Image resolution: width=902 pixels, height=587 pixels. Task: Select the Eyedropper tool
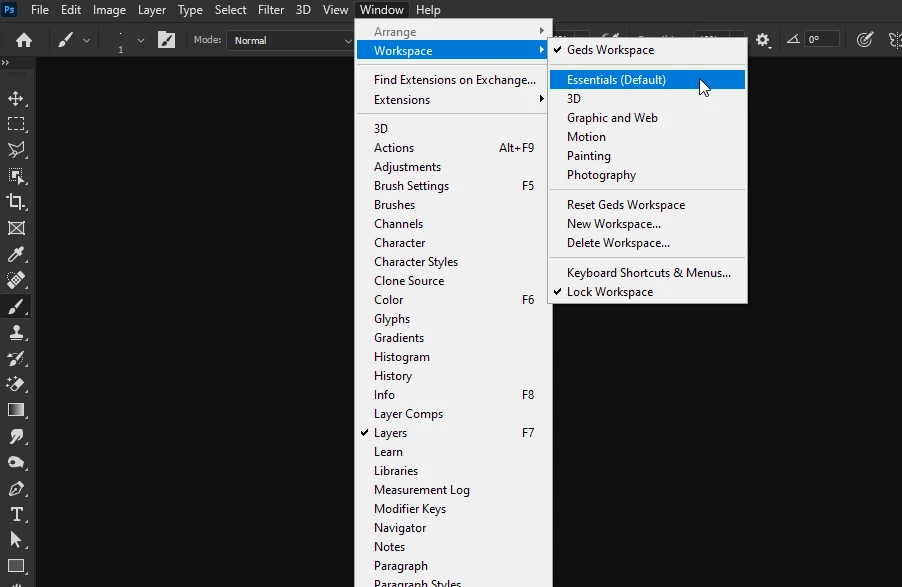tap(16, 254)
